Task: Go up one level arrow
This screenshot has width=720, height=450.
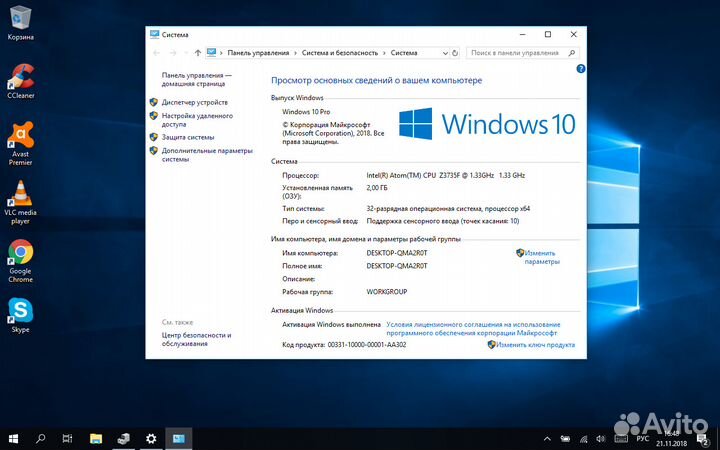Action: point(198,53)
